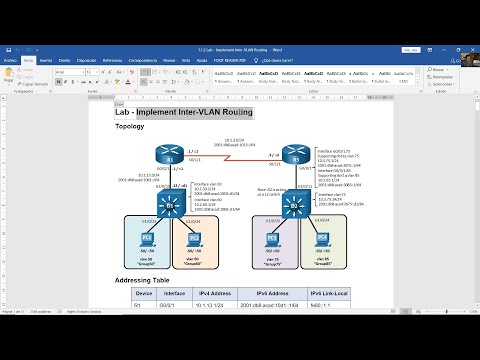This screenshot has height=360, width=480.
Task: Open the Seleccionar dropdown
Action: (441, 84)
